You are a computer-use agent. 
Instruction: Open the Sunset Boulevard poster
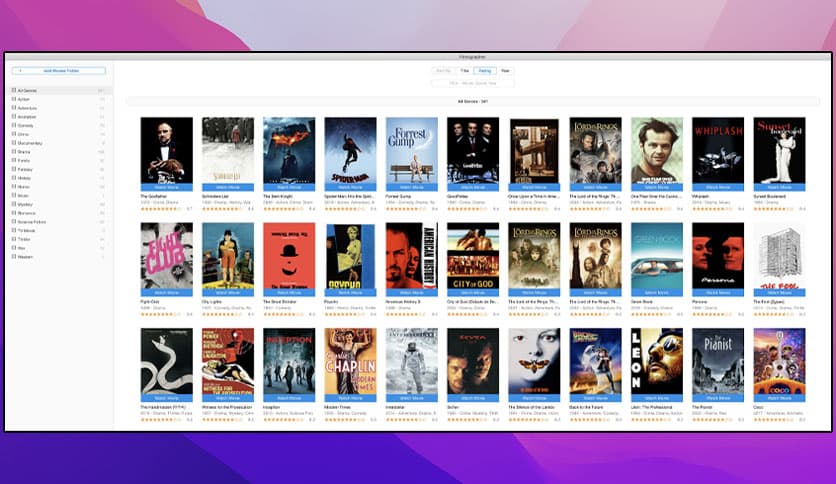(x=779, y=151)
